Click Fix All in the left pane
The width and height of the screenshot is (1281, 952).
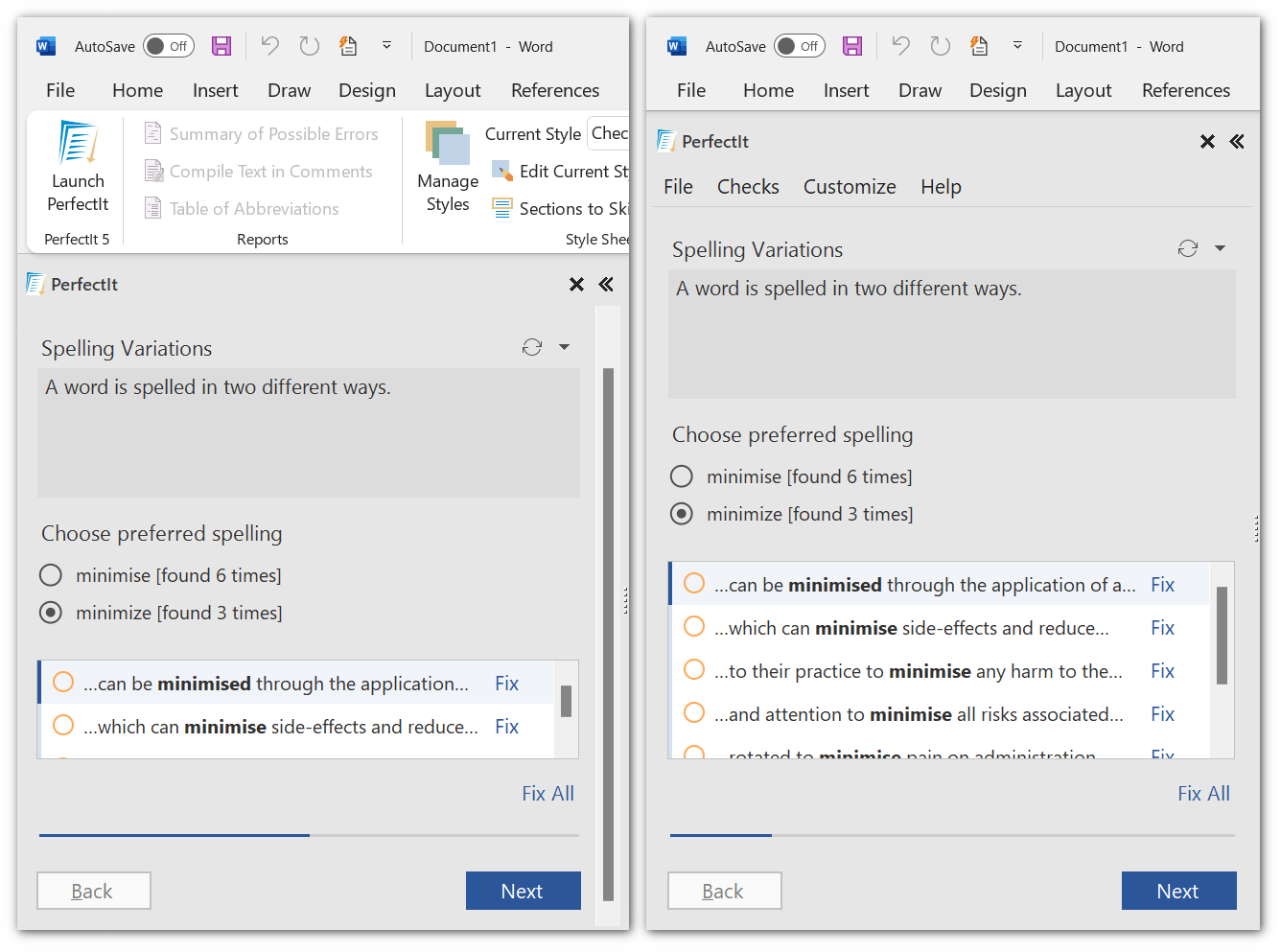pyautogui.click(x=548, y=794)
